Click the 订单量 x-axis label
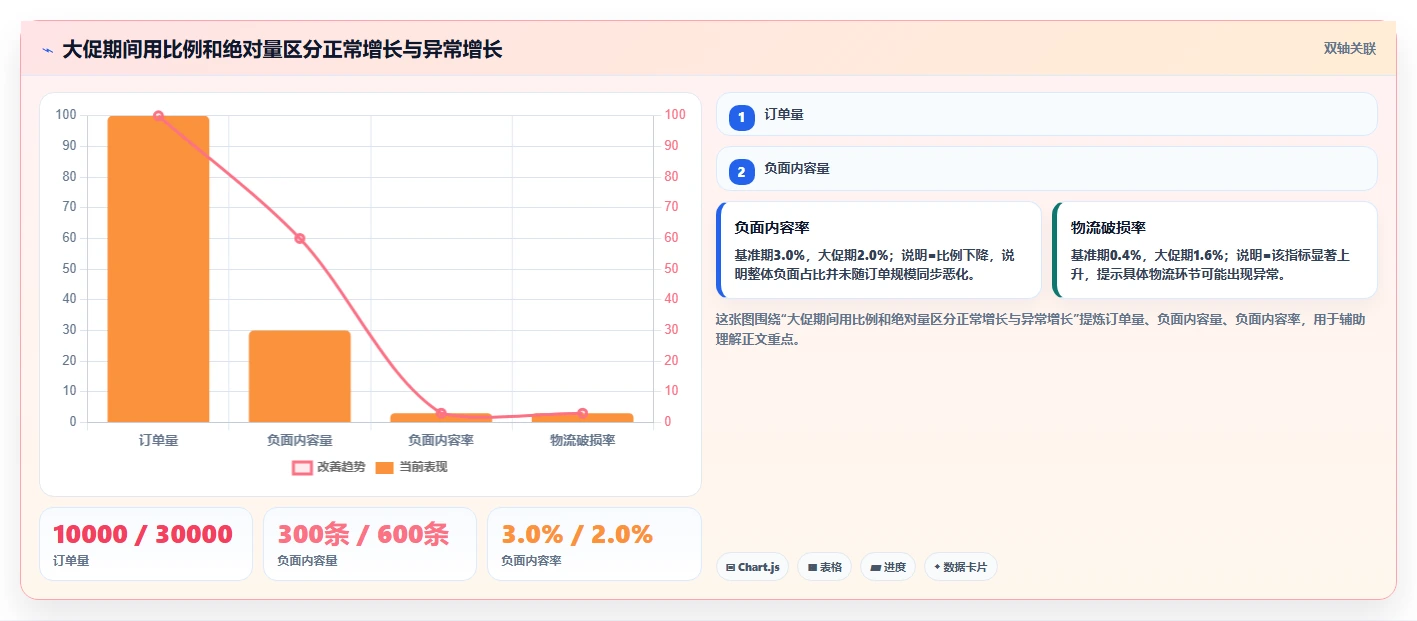 pyautogui.click(x=158, y=440)
